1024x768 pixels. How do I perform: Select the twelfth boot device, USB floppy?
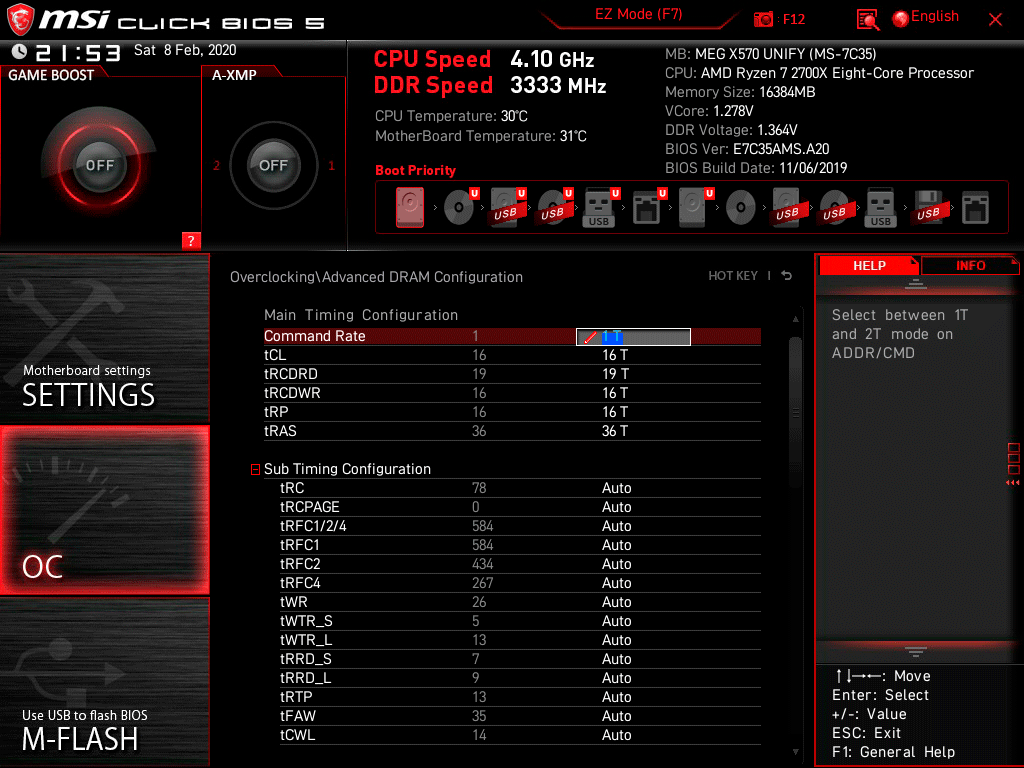click(x=928, y=208)
